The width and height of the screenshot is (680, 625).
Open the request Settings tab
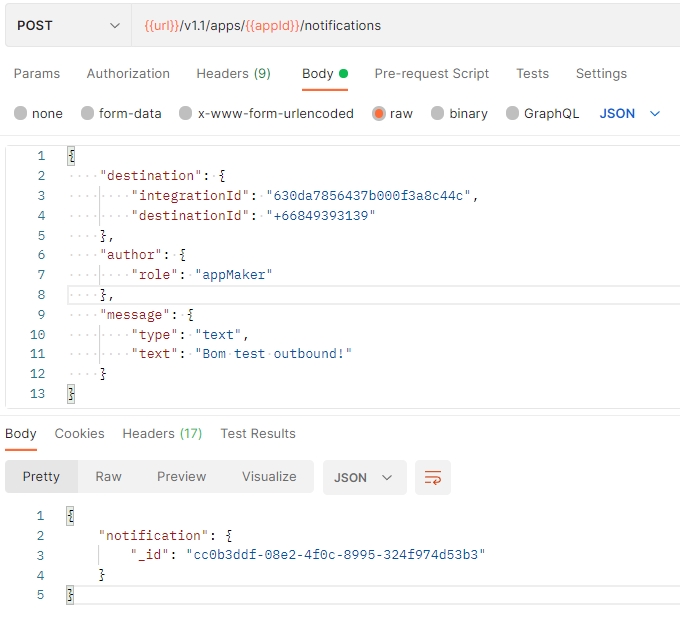point(601,73)
